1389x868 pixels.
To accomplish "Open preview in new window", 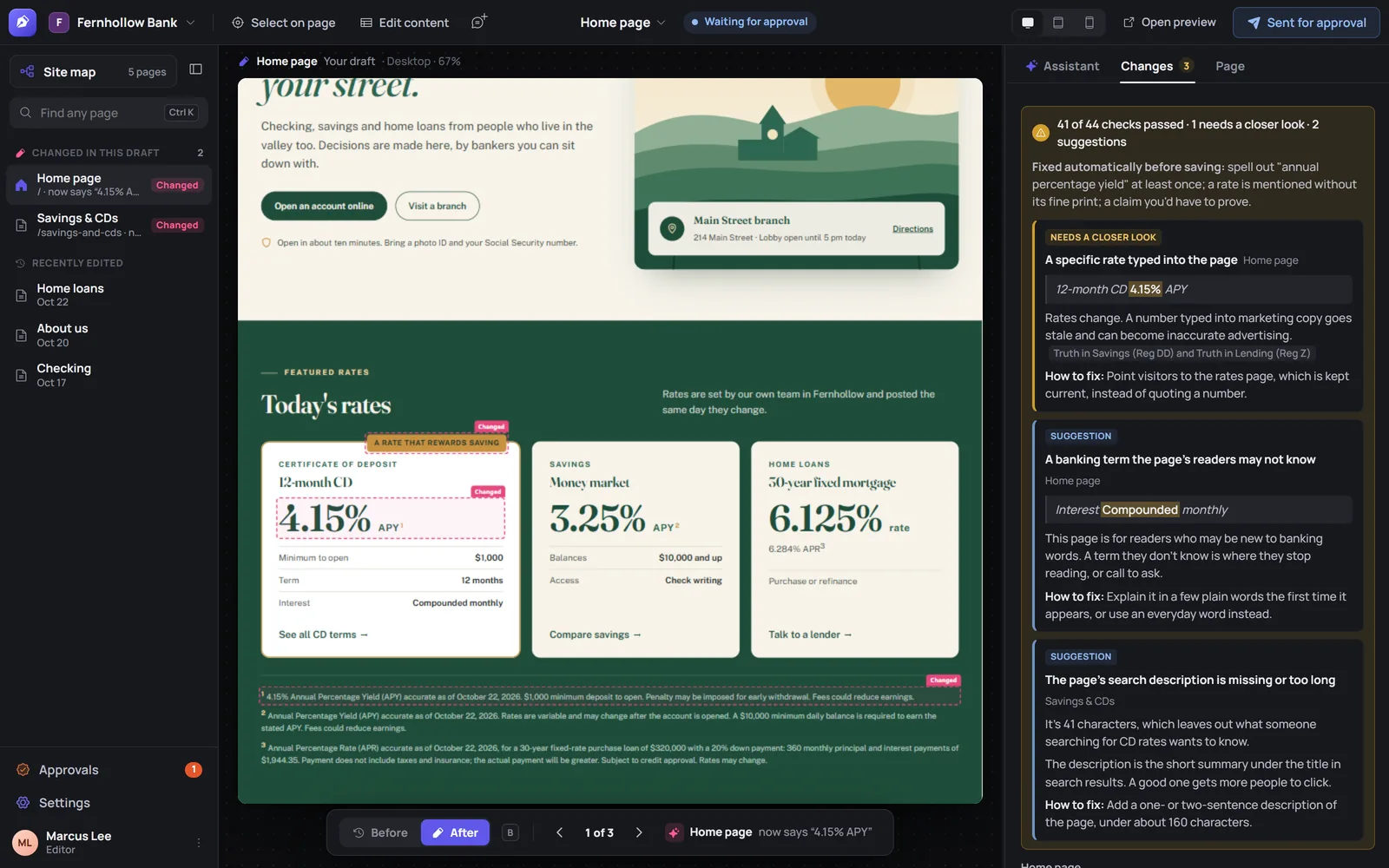I will pyautogui.click(x=1169, y=23).
